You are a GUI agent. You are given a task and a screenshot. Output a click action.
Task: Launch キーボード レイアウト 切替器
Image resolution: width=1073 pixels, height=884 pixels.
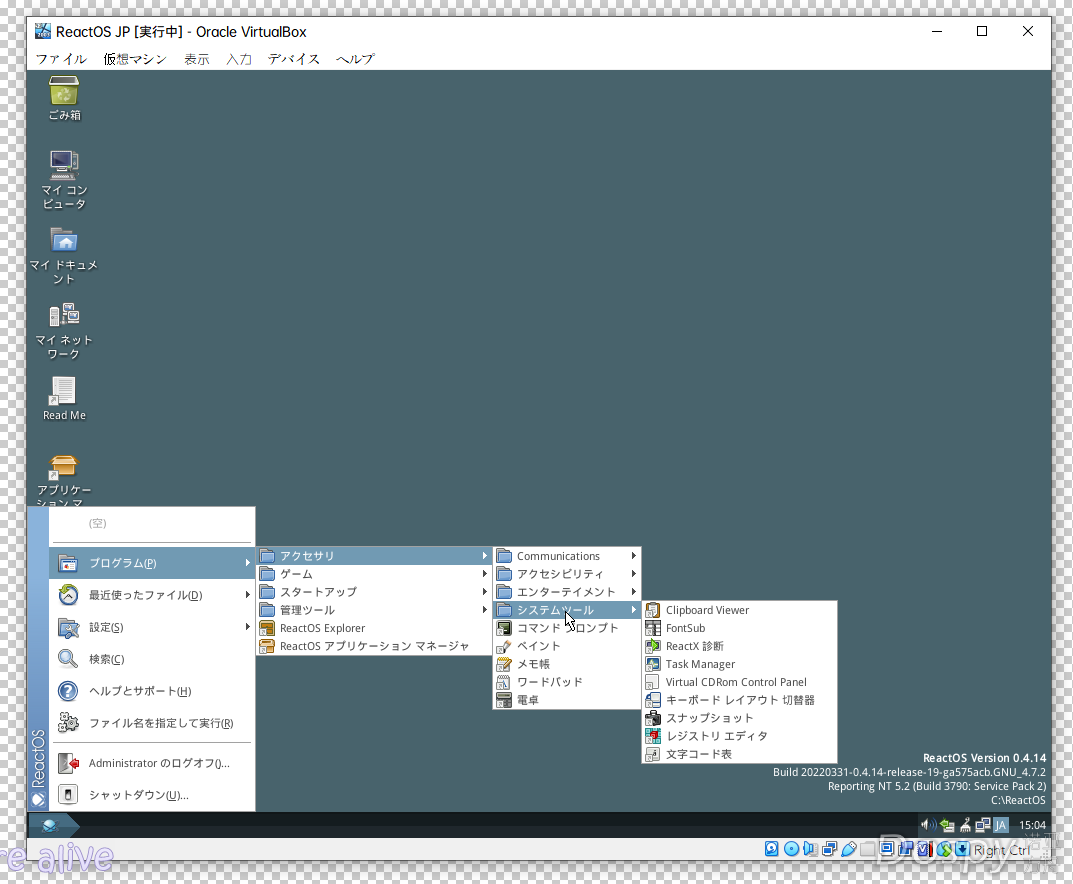pyautogui.click(x=739, y=700)
